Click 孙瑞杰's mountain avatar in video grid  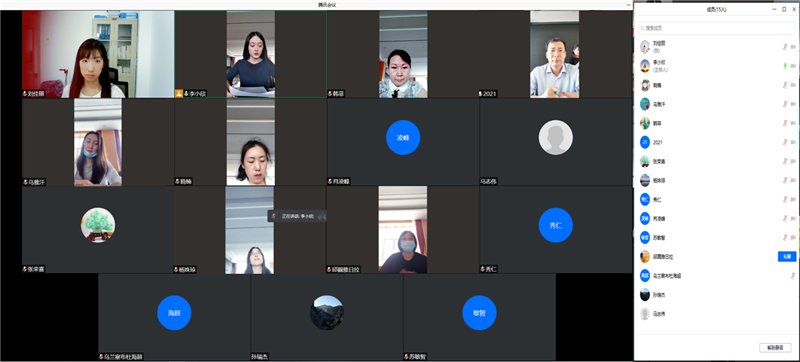[327, 313]
